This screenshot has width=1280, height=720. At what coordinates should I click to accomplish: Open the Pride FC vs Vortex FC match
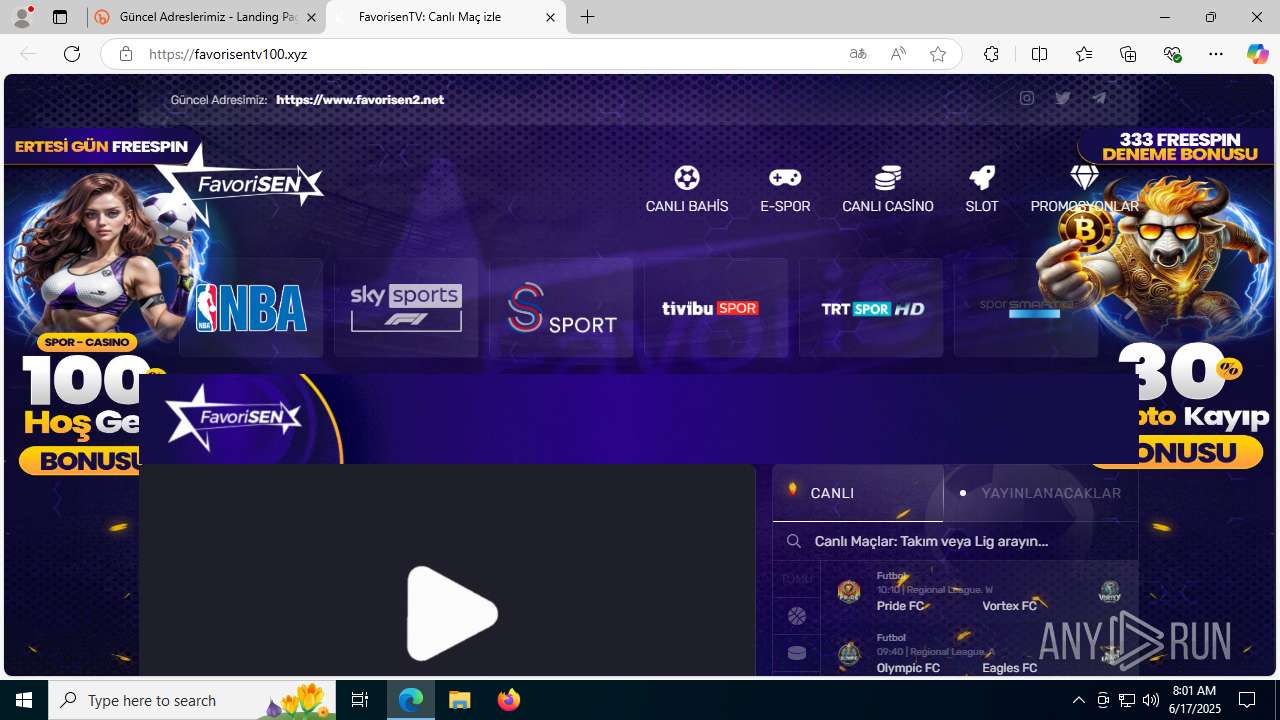pyautogui.click(x=979, y=591)
